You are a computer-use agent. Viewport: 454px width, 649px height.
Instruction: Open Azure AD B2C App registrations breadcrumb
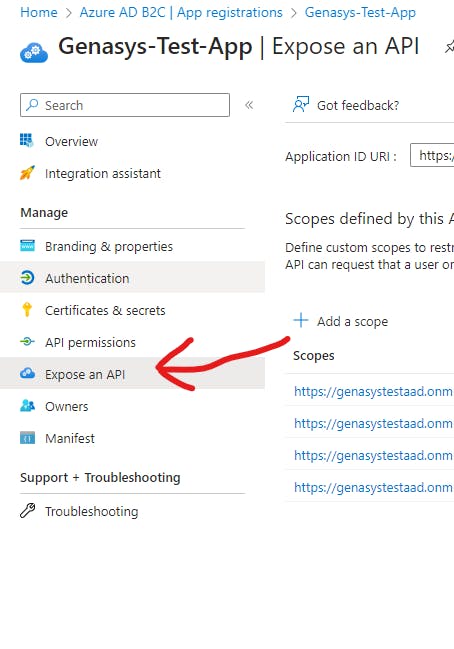click(x=181, y=12)
